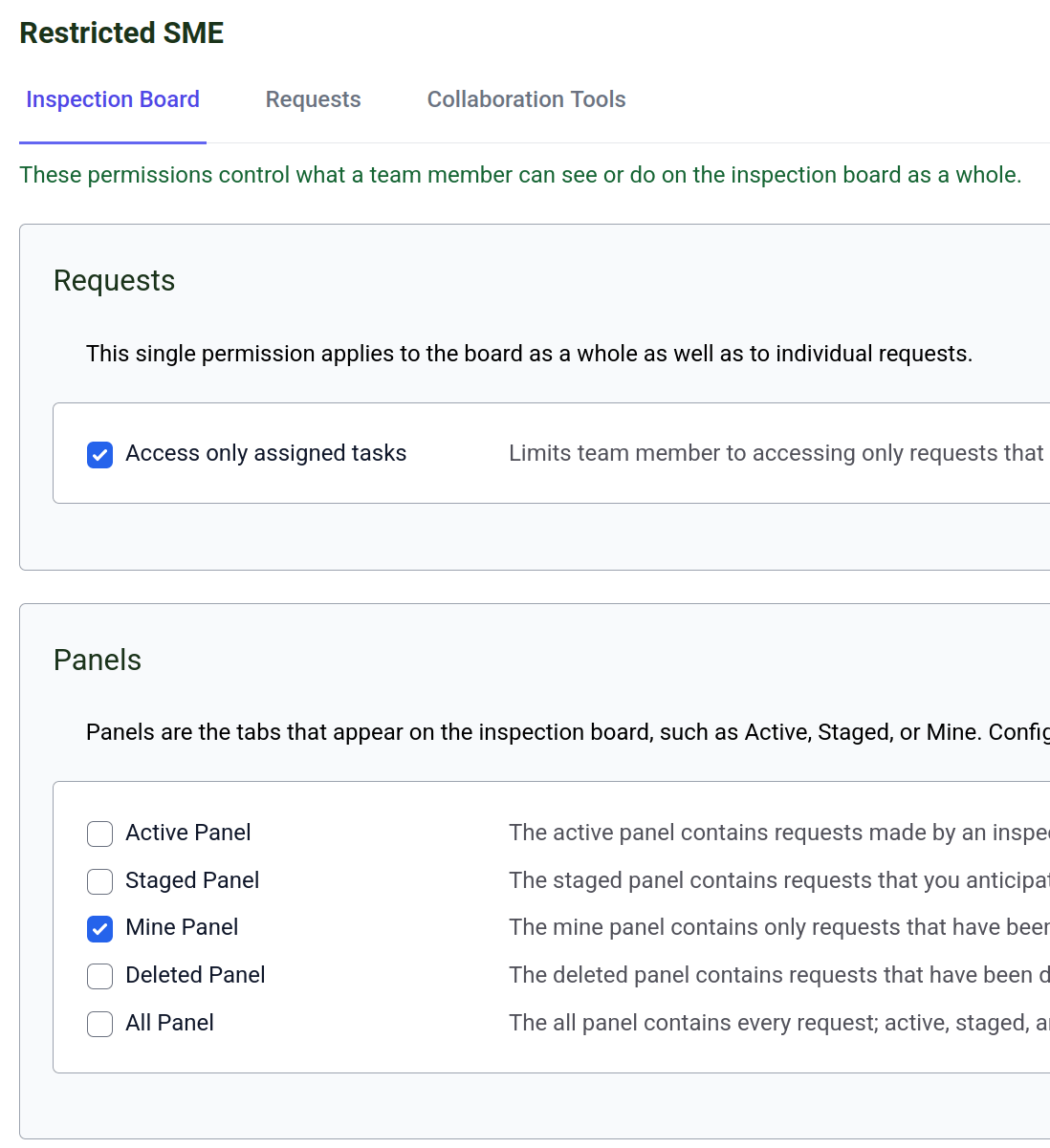Image resolution: width=1050 pixels, height=1148 pixels.
Task: Click the Restricted SME page title
Action: click(121, 32)
